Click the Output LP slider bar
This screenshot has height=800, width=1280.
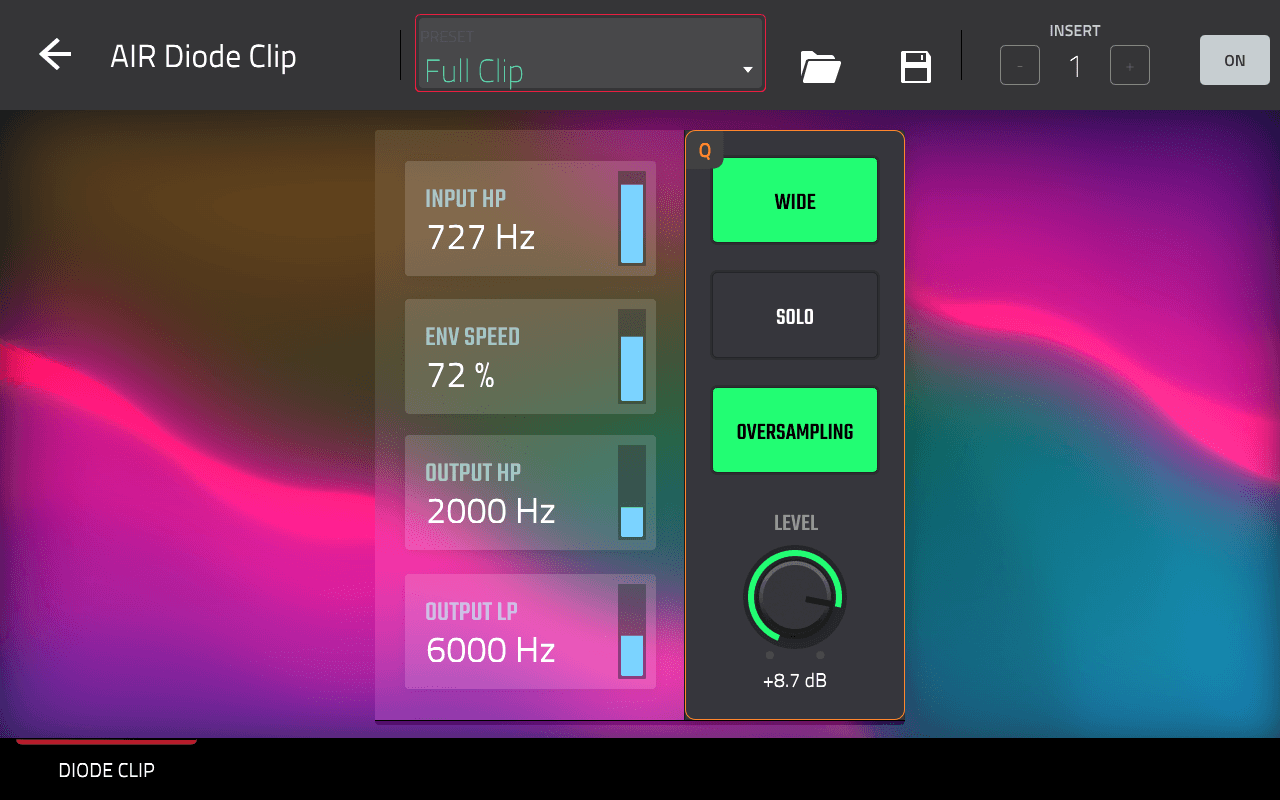pyautogui.click(x=632, y=631)
